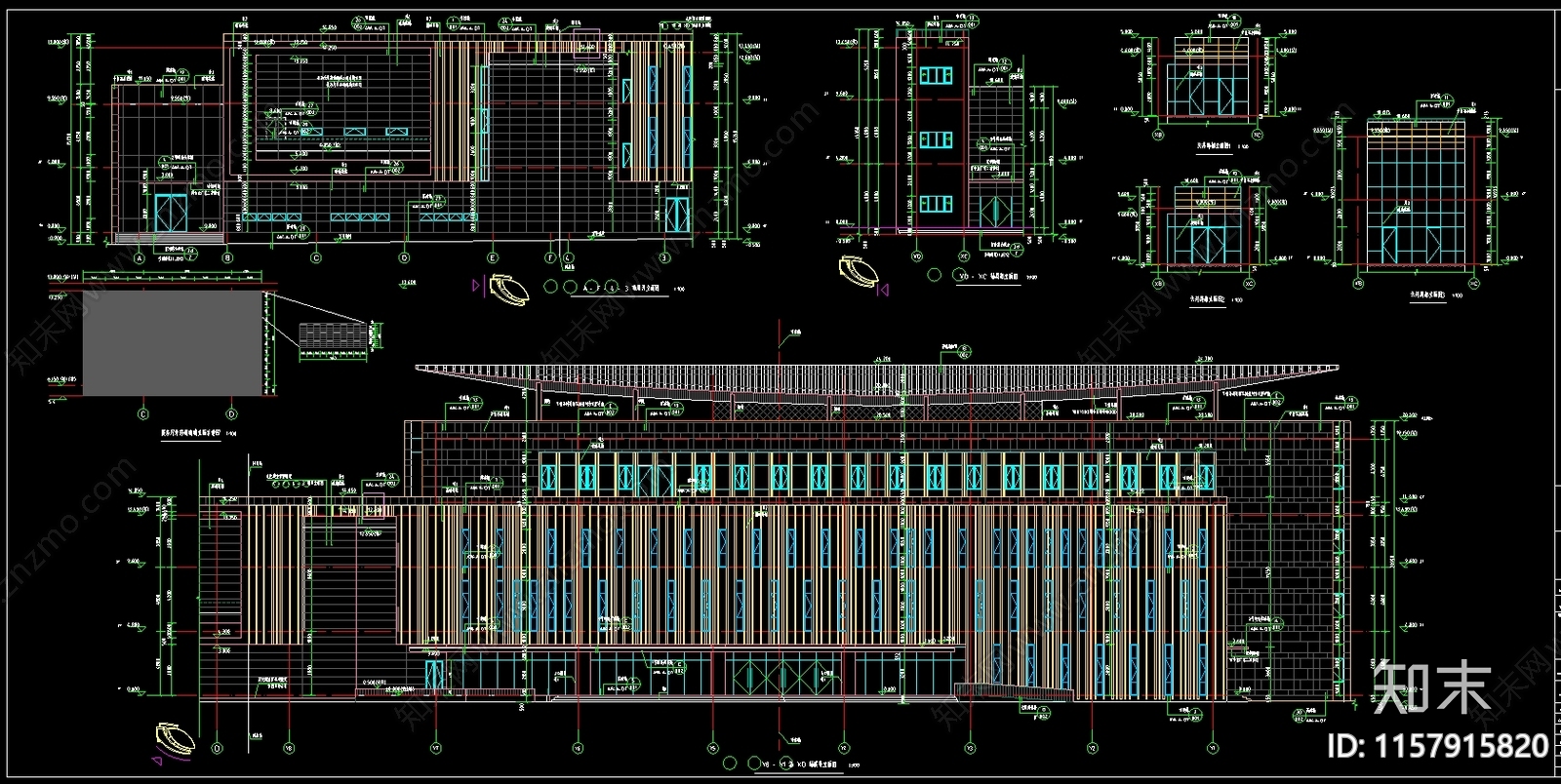Select the yellow key-plan symbol below the XD-XC elevation
1561x784 pixels.
pyautogui.click(x=859, y=269)
